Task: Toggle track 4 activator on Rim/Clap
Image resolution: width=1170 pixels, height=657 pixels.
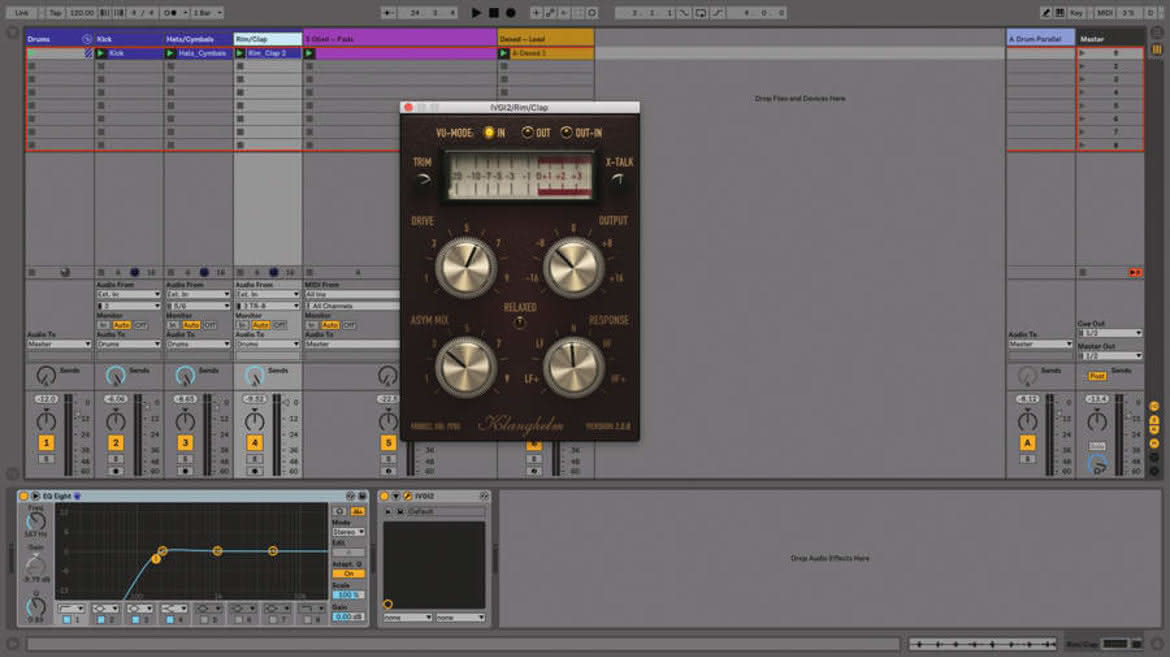Action: (x=254, y=443)
